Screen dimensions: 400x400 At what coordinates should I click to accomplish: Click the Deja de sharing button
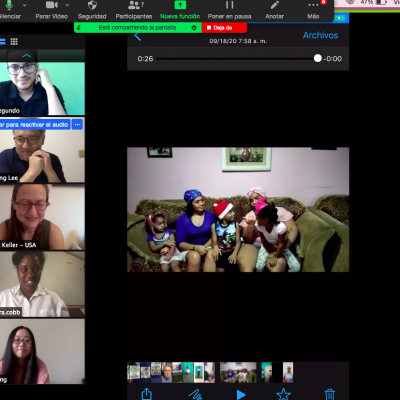(224, 28)
